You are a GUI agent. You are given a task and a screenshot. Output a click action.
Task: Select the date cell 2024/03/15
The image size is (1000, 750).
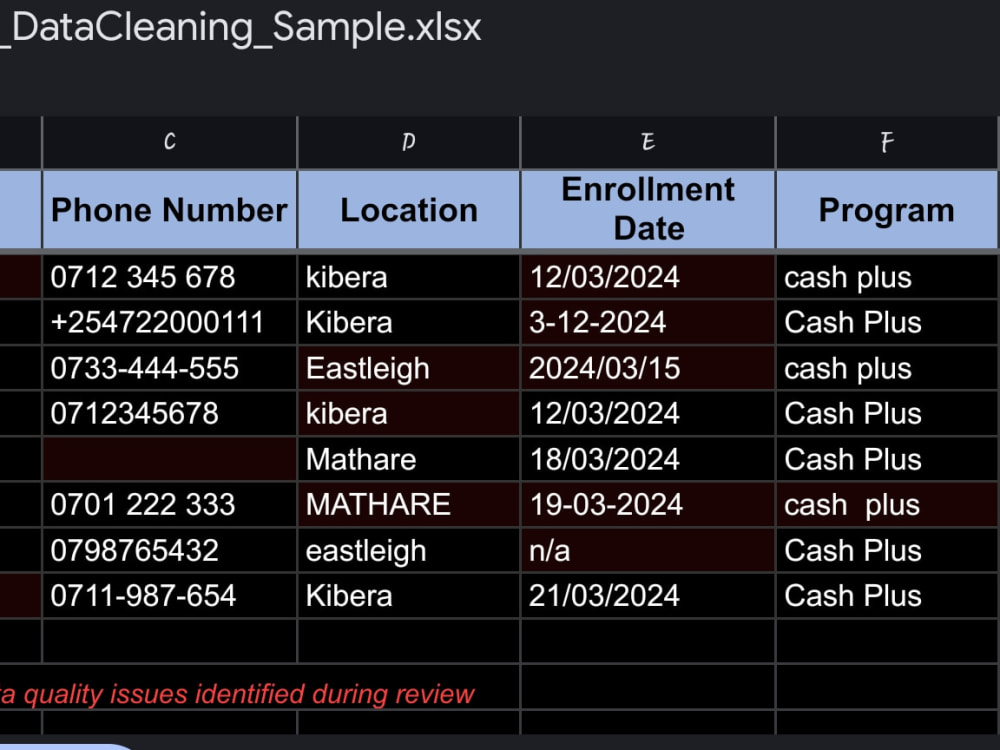pos(648,369)
